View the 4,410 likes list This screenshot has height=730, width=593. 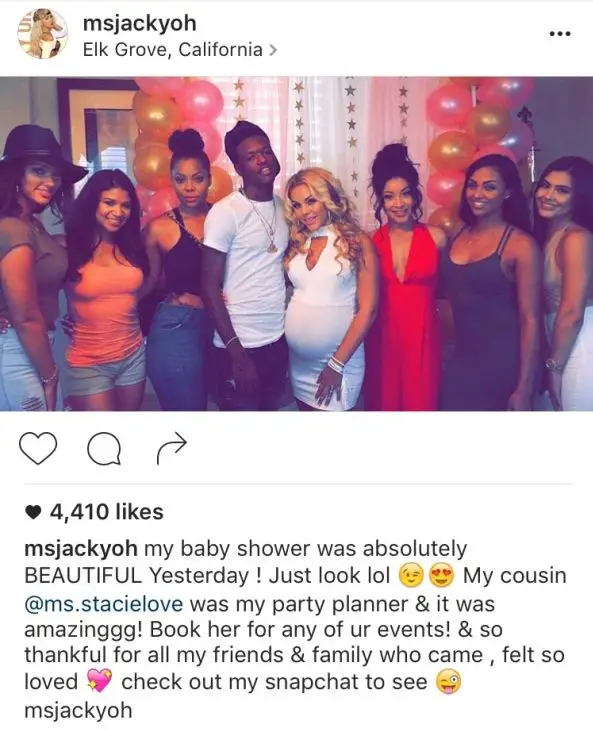[107, 512]
